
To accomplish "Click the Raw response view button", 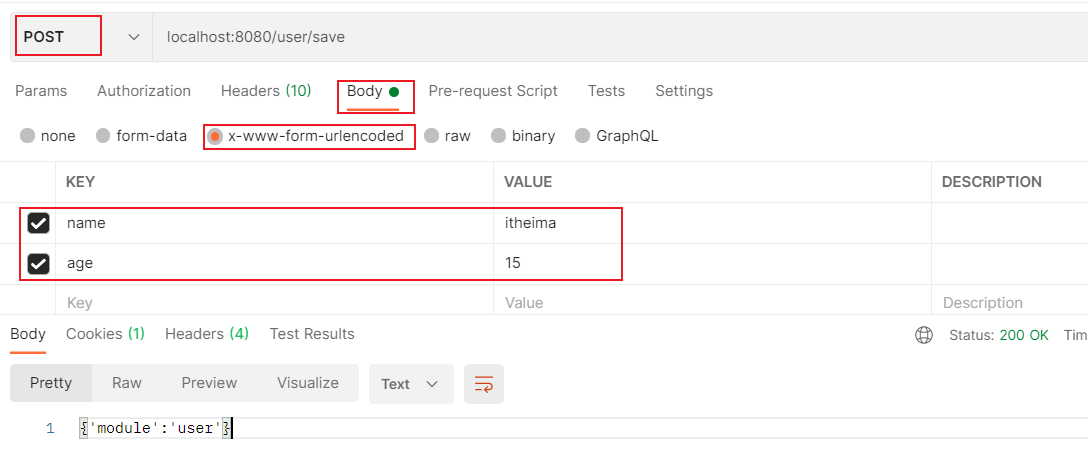I will [127, 383].
